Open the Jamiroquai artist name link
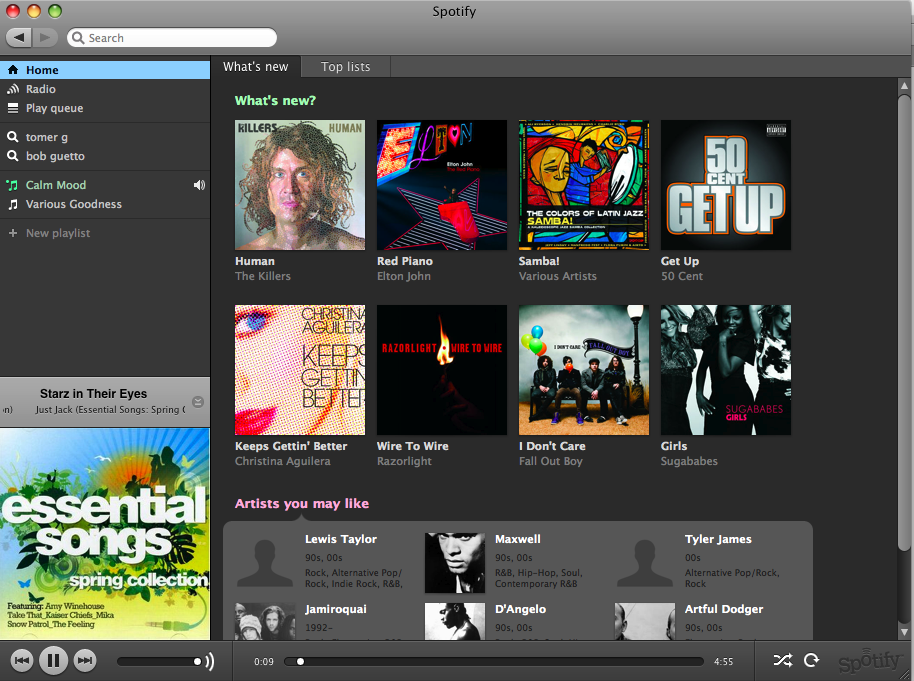The width and height of the screenshot is (914, 681). [336, 609]
